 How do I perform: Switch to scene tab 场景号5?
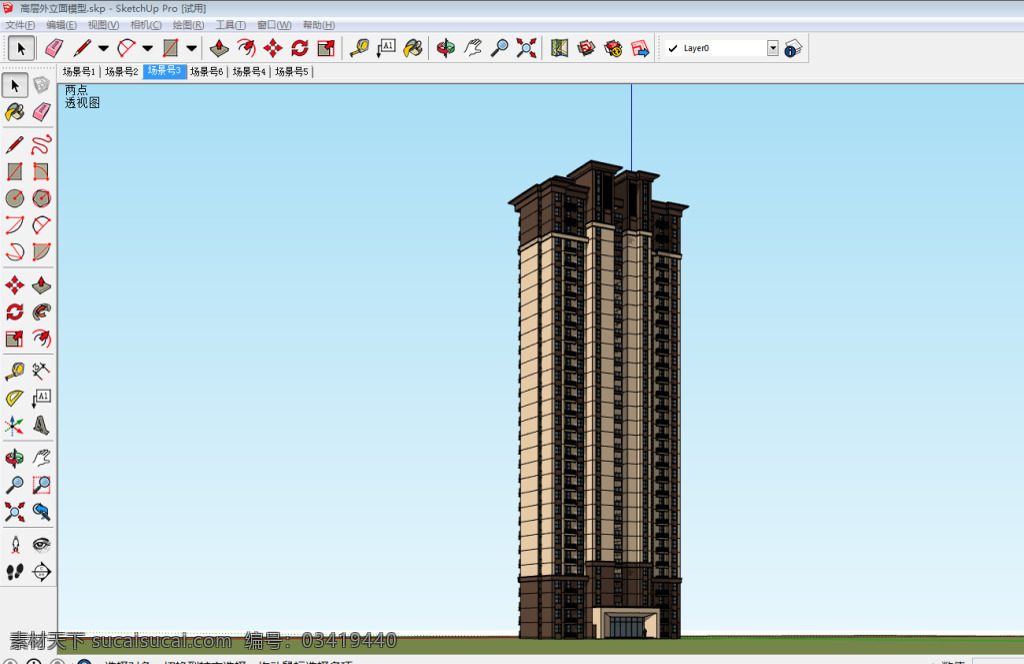291,72
